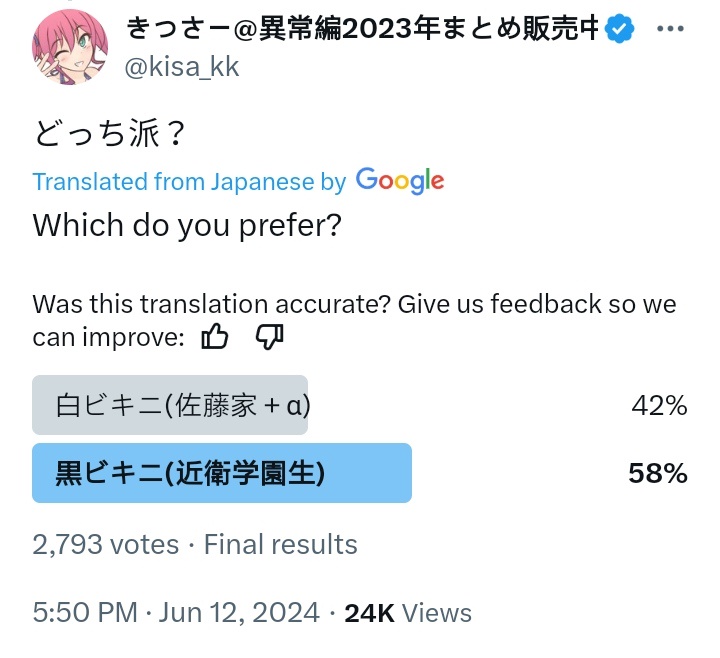Open the きっさー display name profile
Image resolution: width=720 pixels, height=658 pixels.
(362, 28)
